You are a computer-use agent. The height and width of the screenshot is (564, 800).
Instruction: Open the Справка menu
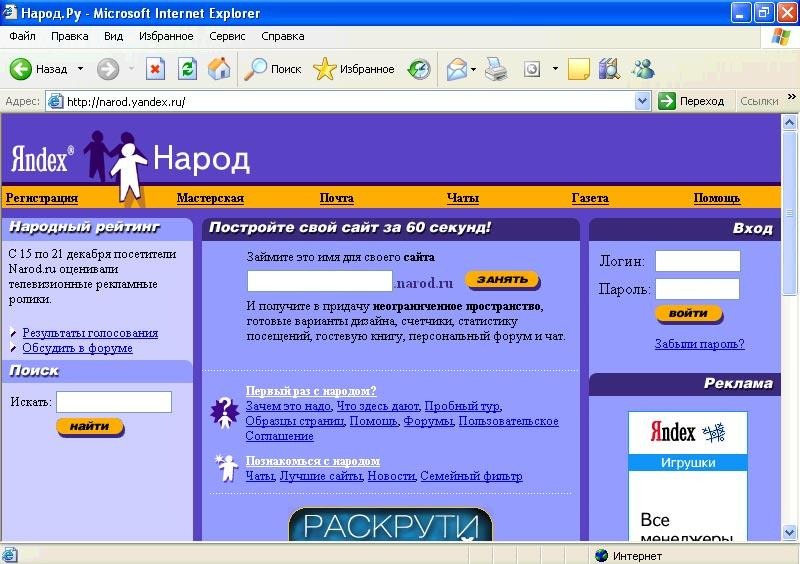point(283,36)
